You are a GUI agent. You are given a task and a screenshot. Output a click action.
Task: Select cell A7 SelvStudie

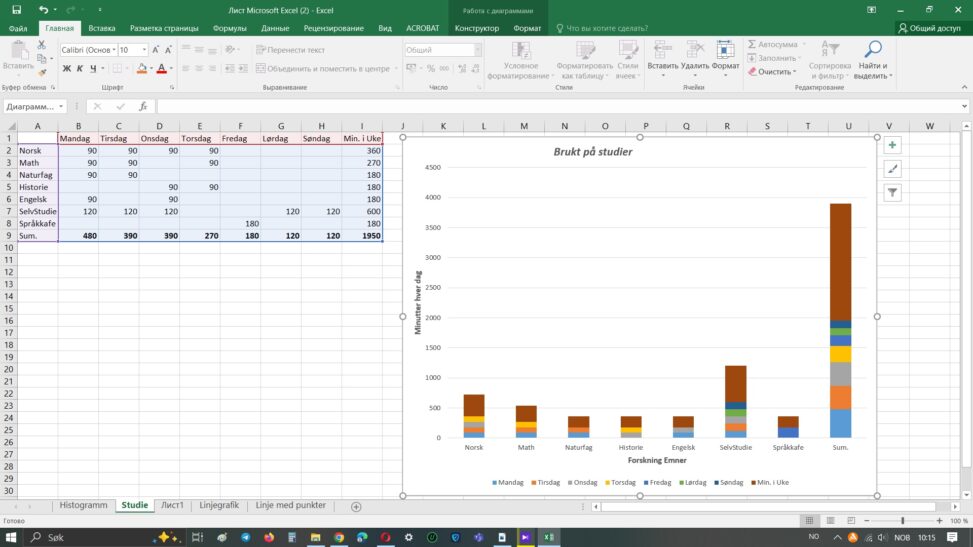[37, 211]
